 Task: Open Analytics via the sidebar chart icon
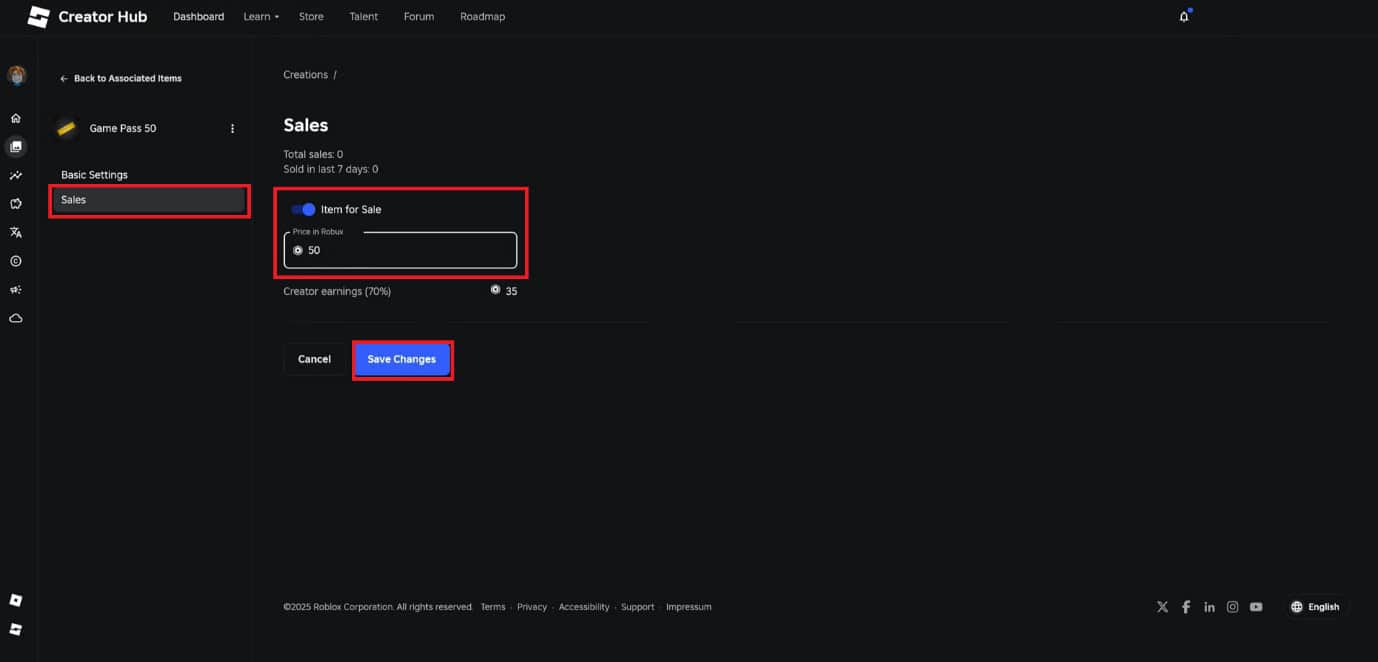16,175
